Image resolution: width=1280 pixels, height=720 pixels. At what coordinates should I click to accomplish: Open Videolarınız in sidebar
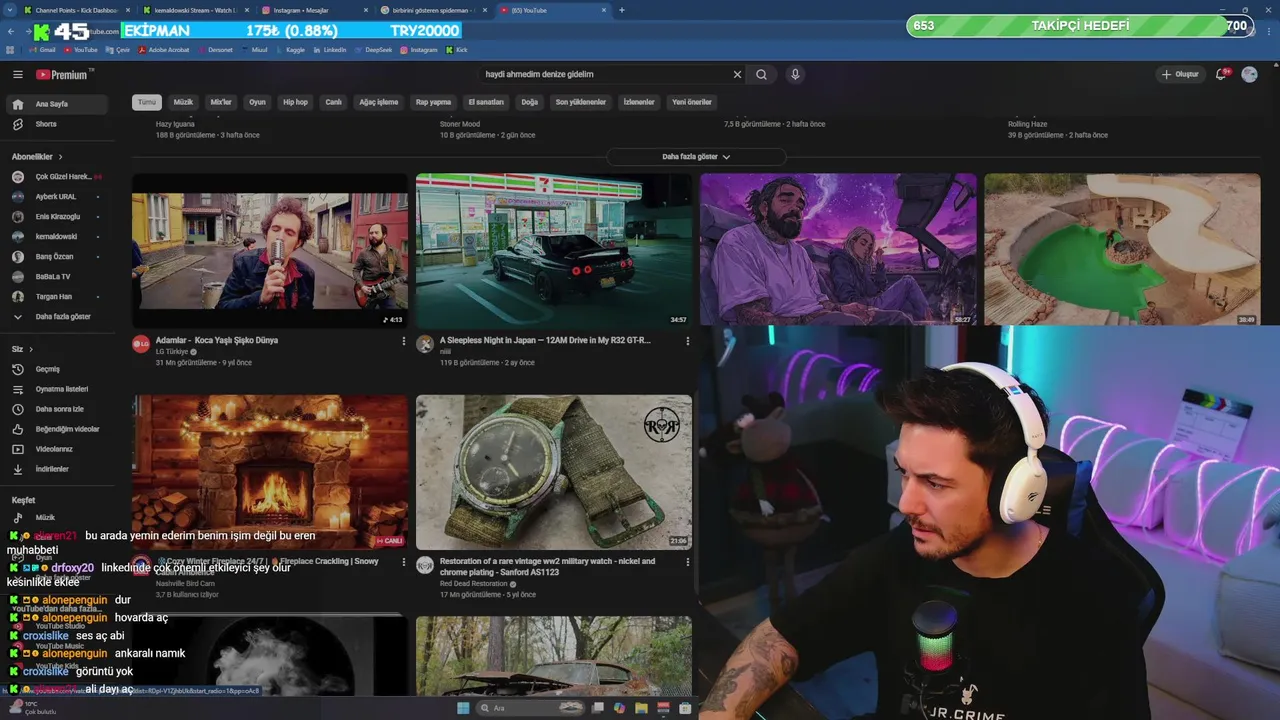[x=60, y=449]
